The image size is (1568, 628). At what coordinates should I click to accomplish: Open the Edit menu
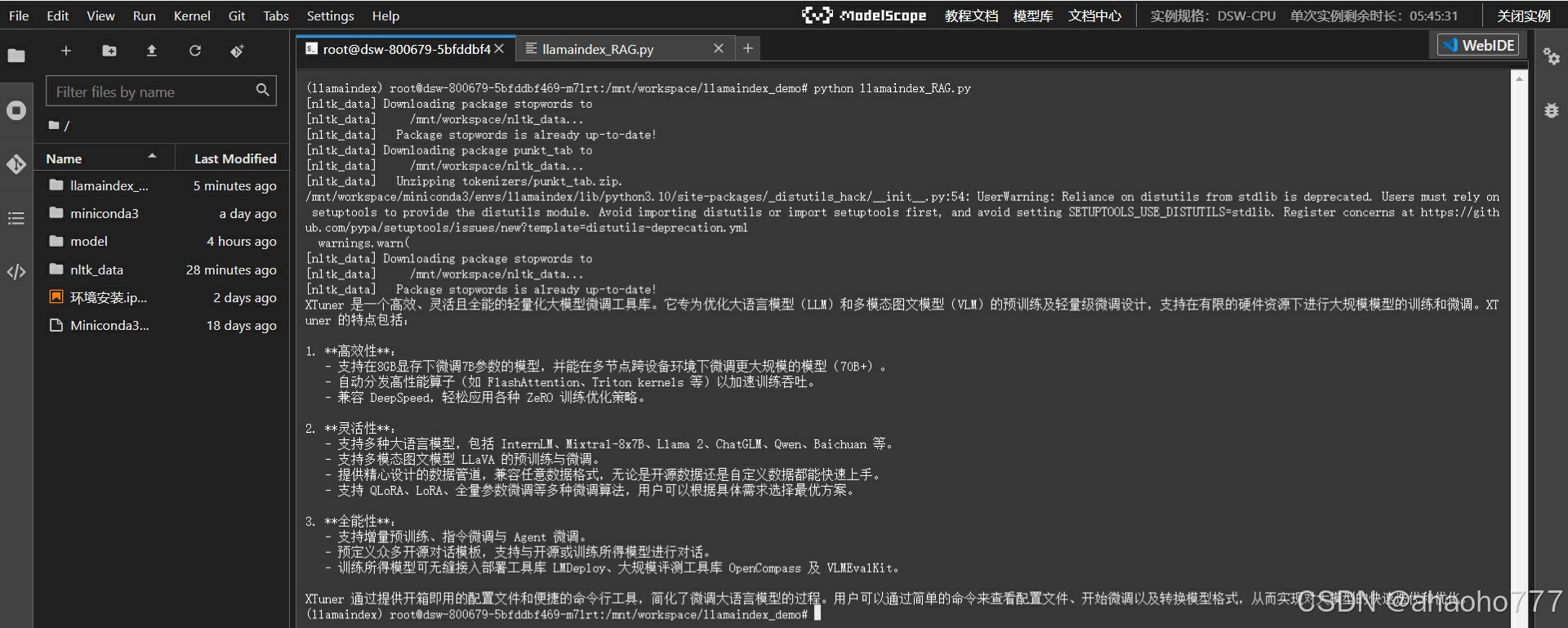57,16
